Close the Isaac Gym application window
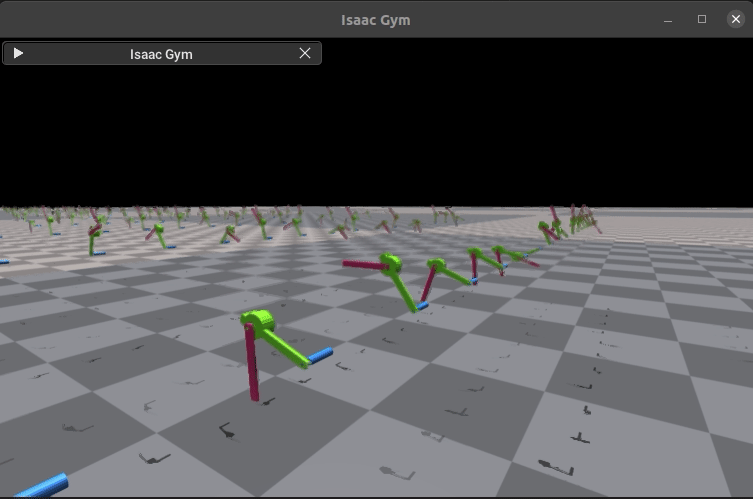The height and width of the screenshot is (499, 753). (736, 19)
